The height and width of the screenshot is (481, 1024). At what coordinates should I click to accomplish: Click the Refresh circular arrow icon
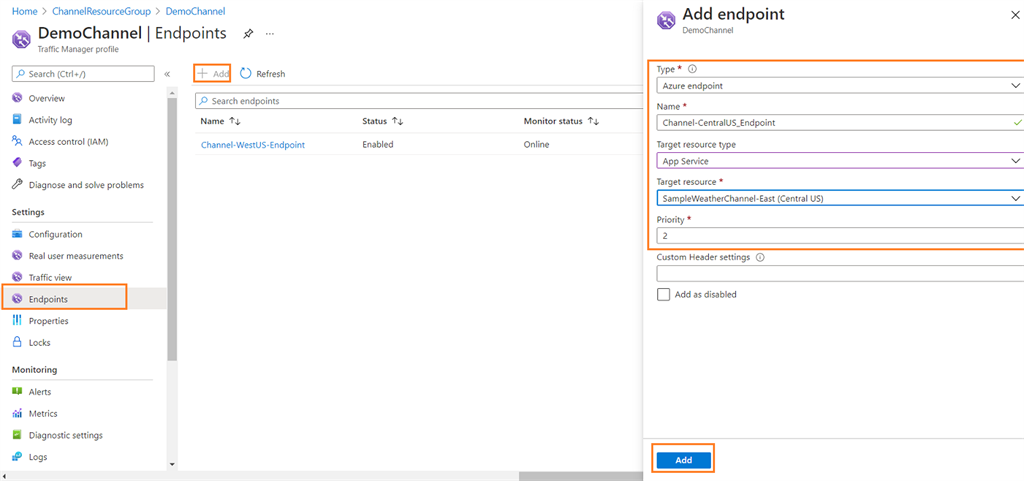(246, 74)
